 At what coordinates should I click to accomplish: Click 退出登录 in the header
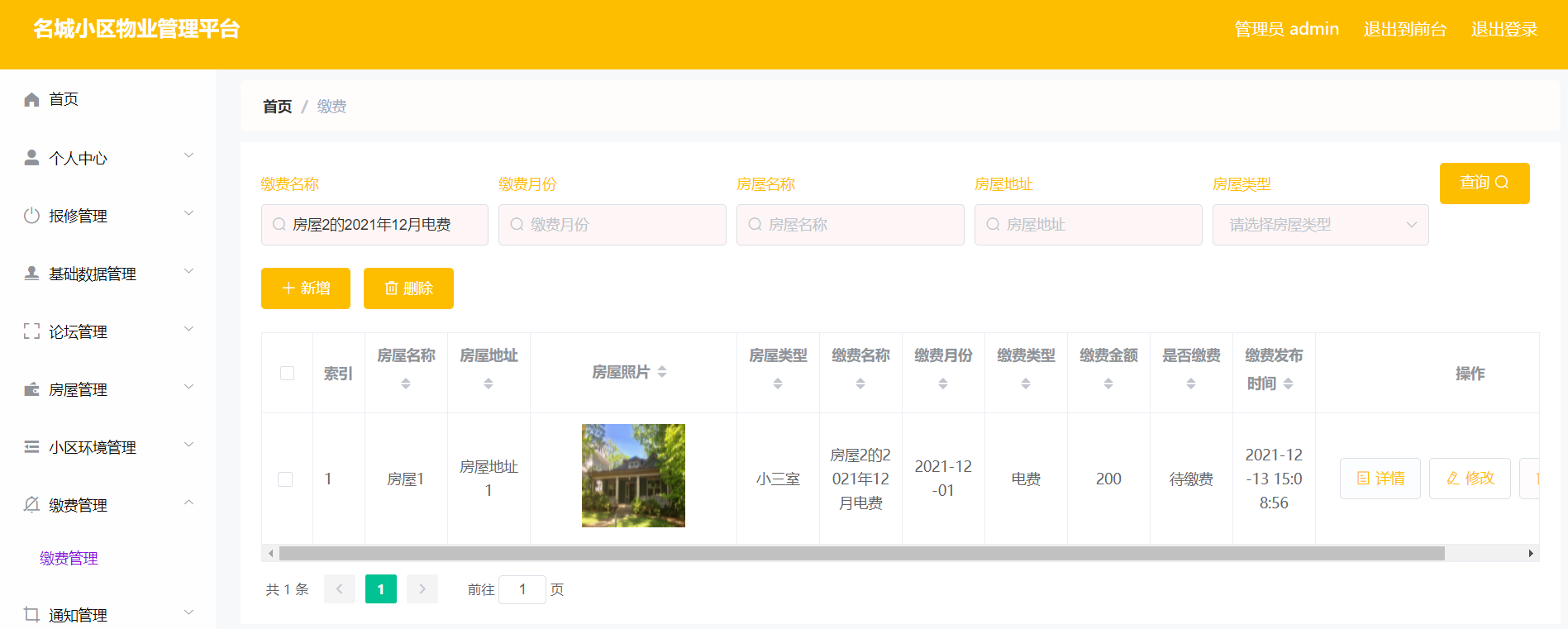(x=1504, y=30)
